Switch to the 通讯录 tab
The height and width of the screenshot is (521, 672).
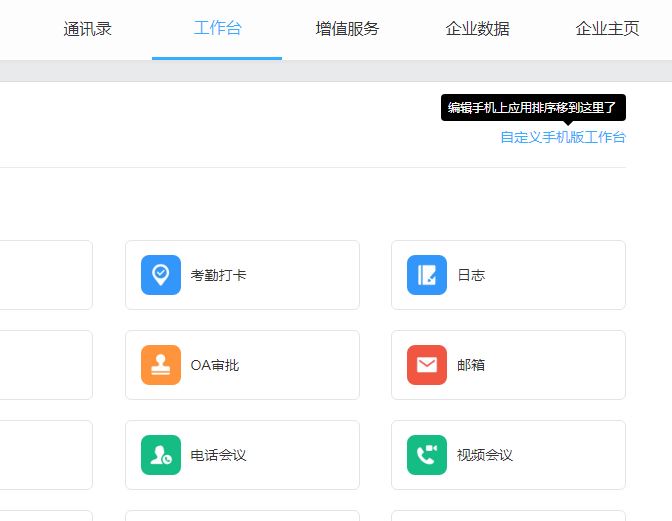point(87,29)
